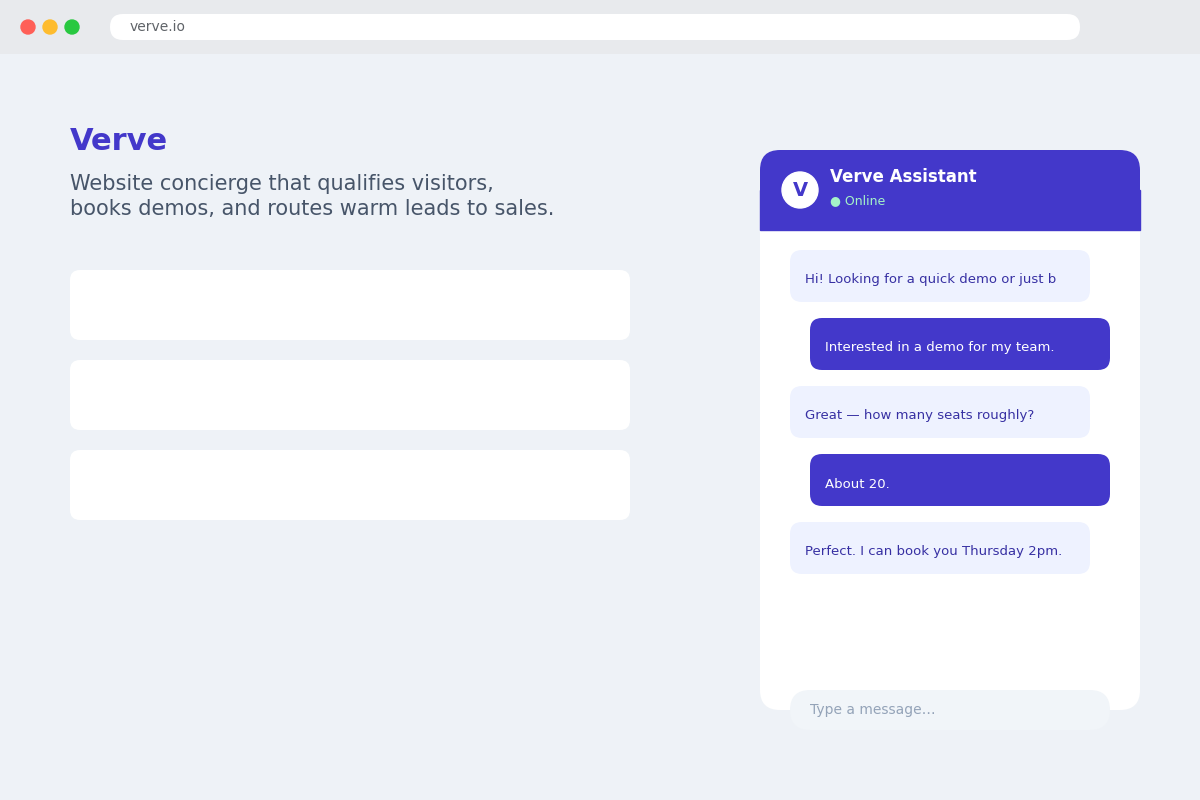
Task: Click the 'About 20.' chat bubble
Action: (x=960, y=480)
